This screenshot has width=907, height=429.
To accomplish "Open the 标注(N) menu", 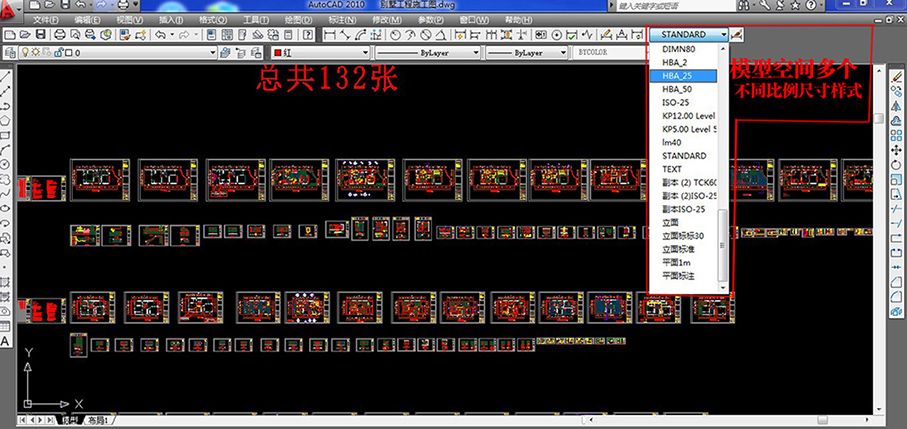I will [x=342, y=20].
